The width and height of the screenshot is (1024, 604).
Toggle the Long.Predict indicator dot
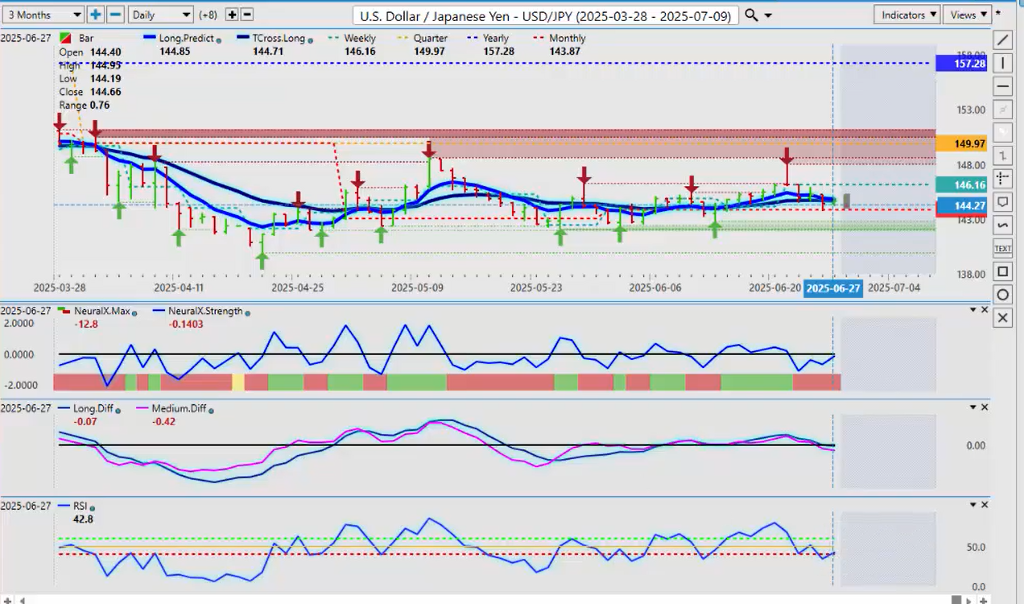221,39
